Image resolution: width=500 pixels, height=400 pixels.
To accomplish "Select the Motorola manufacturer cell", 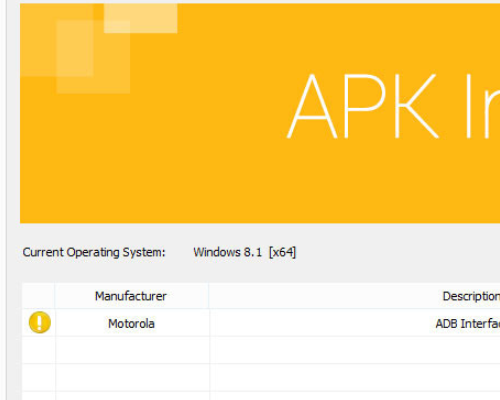I will [x=132, y=323].
